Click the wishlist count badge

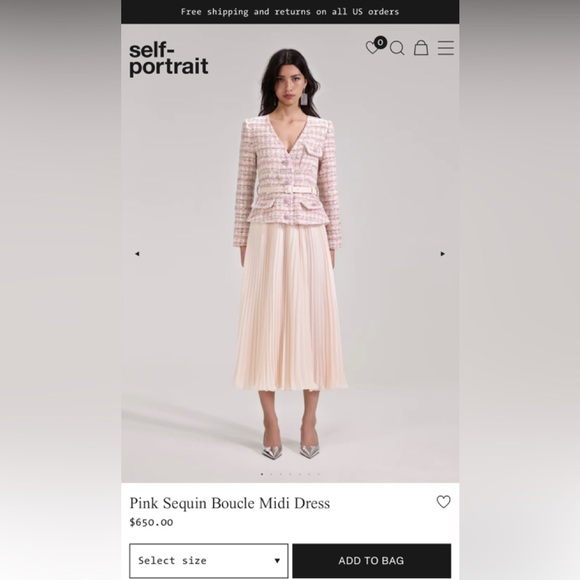[380, 43]
